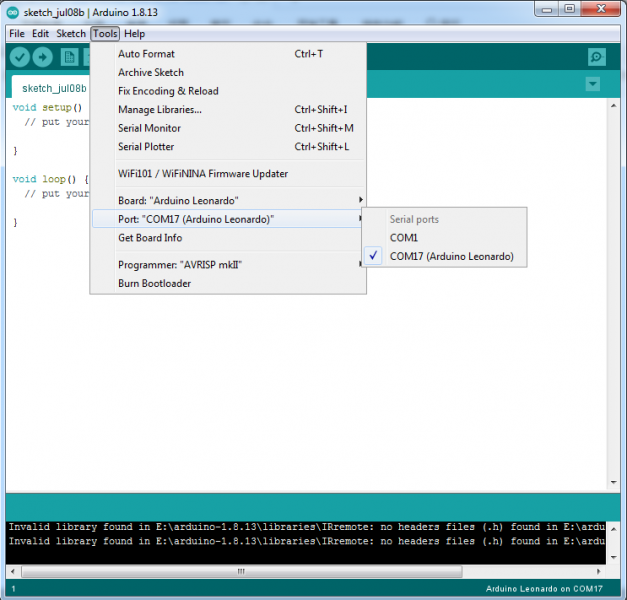Click "void setup()" code line
The height and width of the screenshot is (600, 627).
[47, 107]
